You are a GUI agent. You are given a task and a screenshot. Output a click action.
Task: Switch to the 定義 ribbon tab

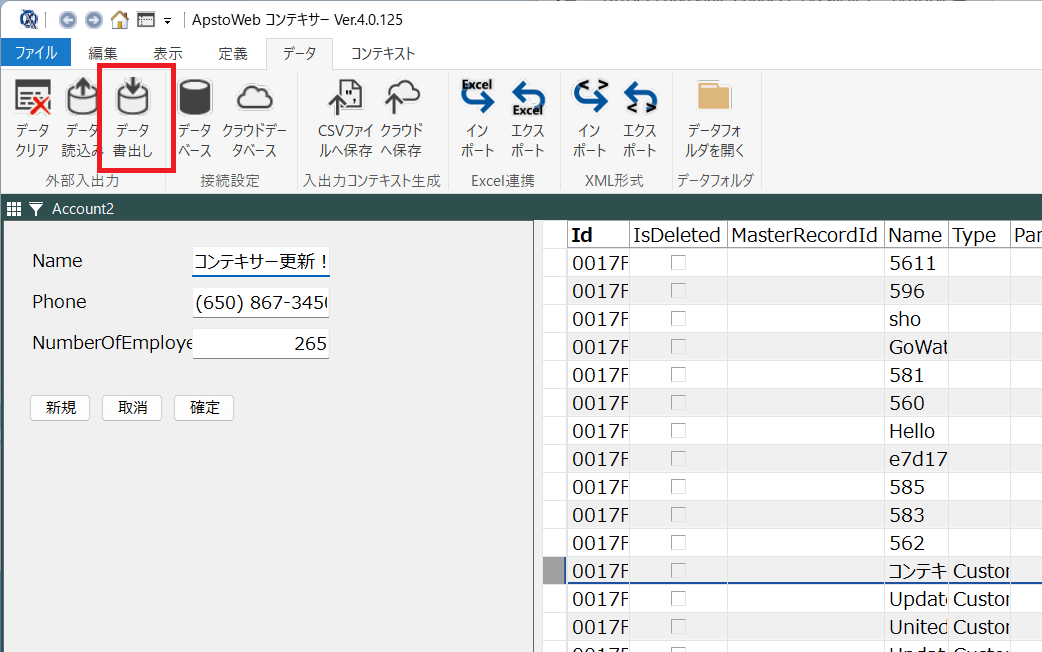point(233,53)
